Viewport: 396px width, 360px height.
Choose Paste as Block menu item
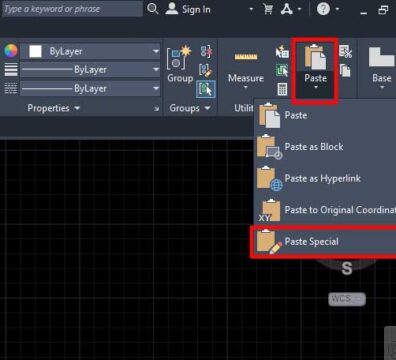pos(325,147)
